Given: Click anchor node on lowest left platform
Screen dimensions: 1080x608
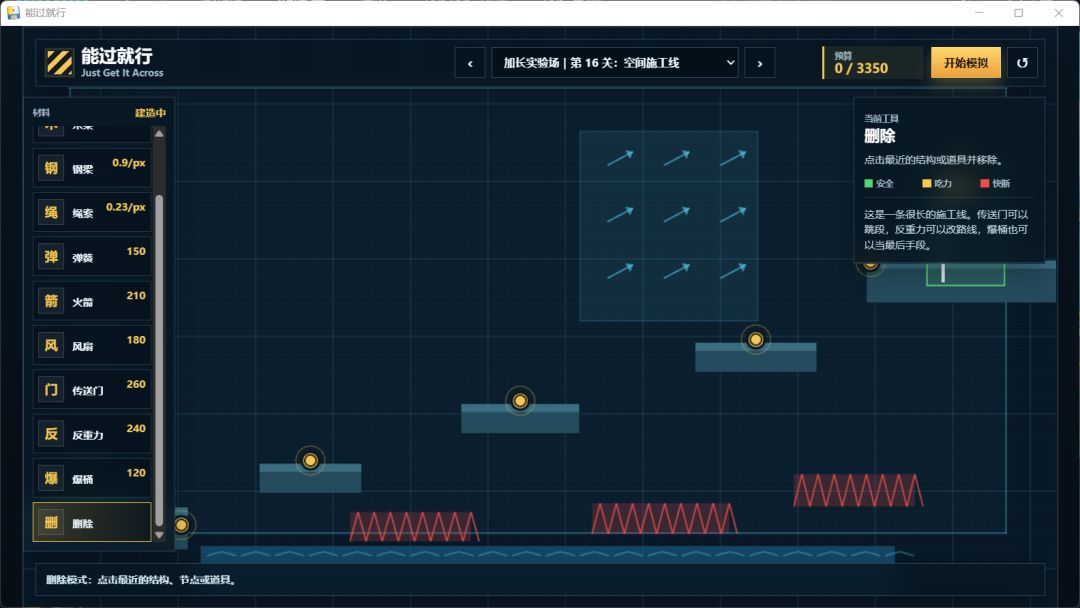Looking at the screenshot, I should pos(310,460).
